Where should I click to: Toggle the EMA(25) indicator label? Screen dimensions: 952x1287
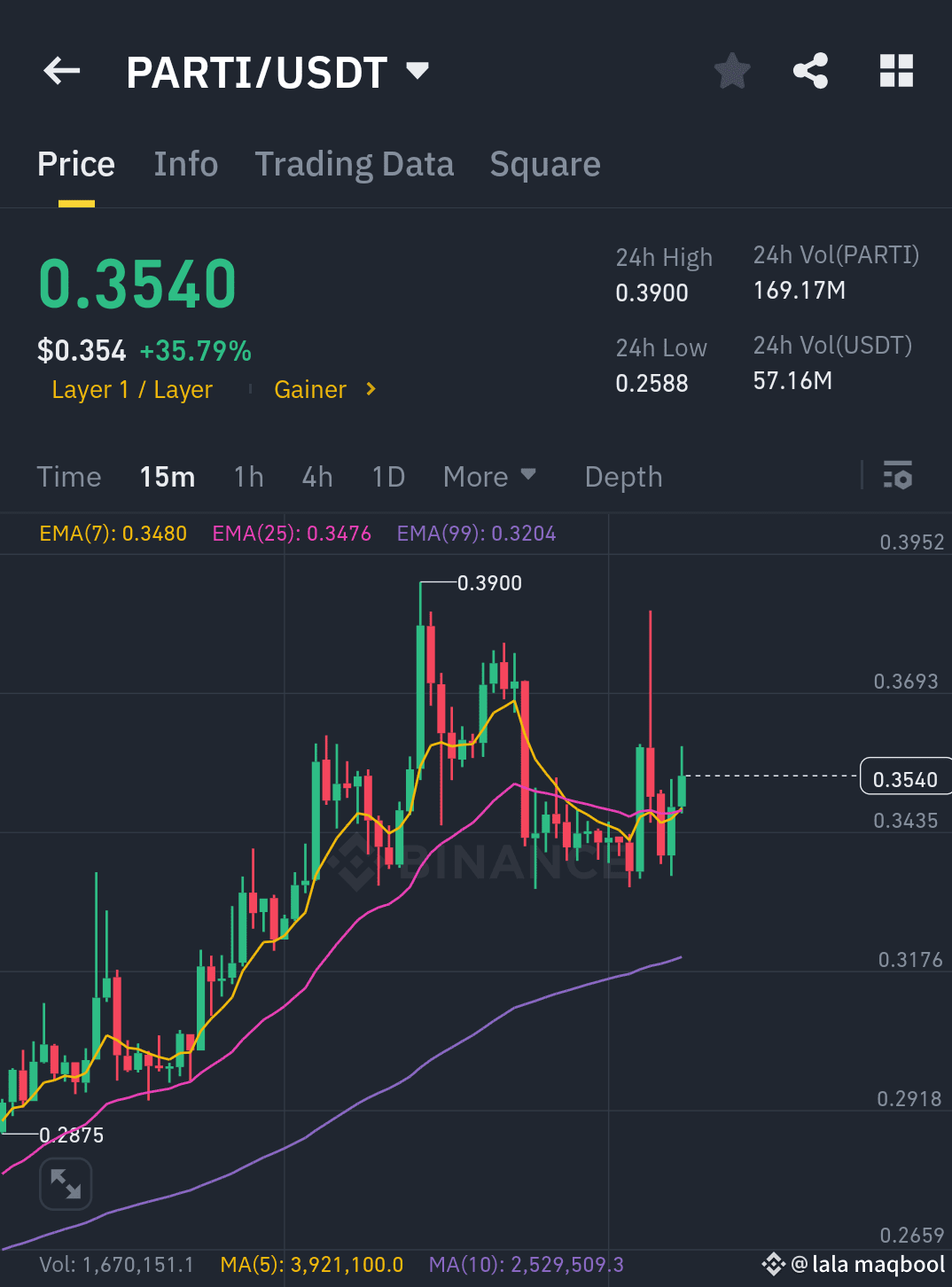tap(292, 533)
